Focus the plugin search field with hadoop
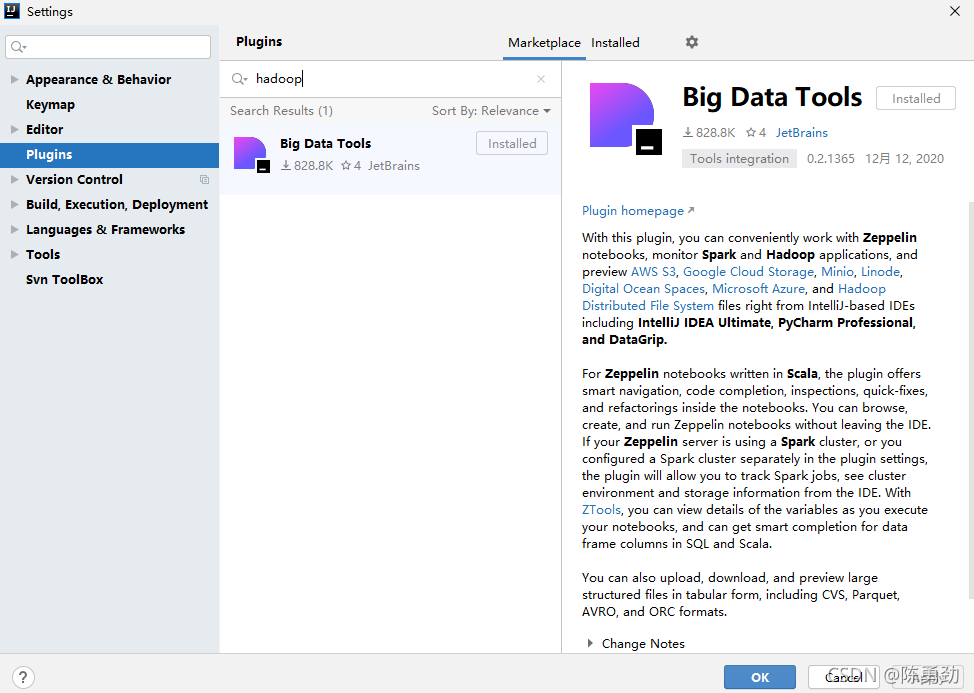 (x=388, y=79)
